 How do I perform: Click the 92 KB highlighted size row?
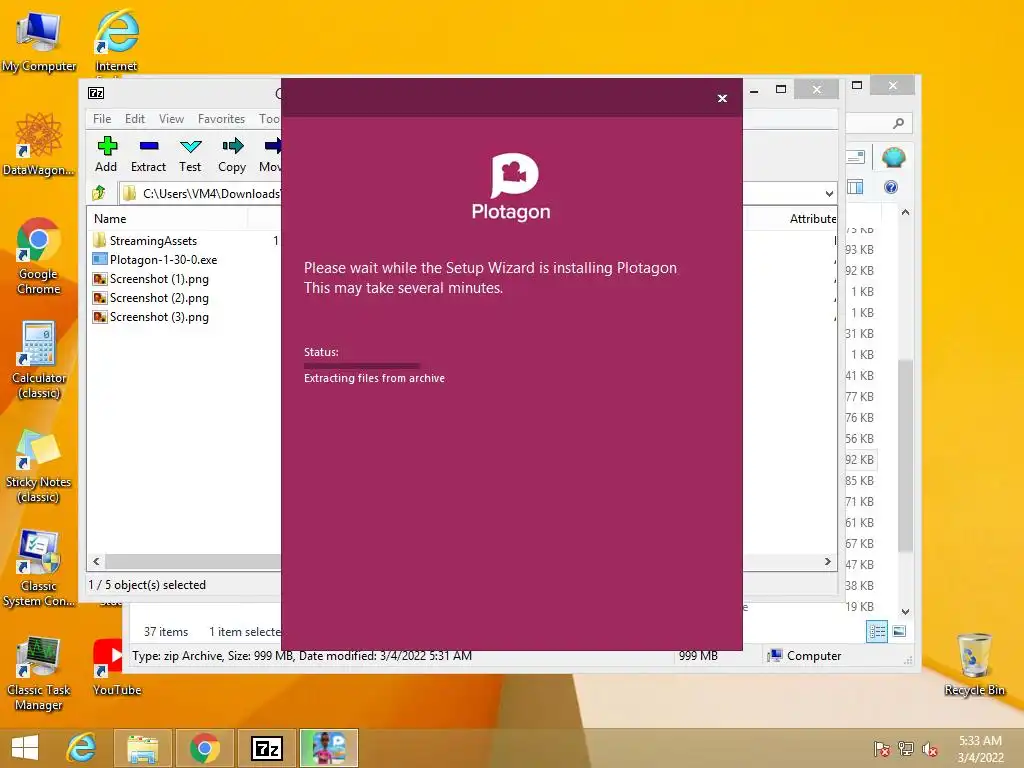click(x=859, y=460)
